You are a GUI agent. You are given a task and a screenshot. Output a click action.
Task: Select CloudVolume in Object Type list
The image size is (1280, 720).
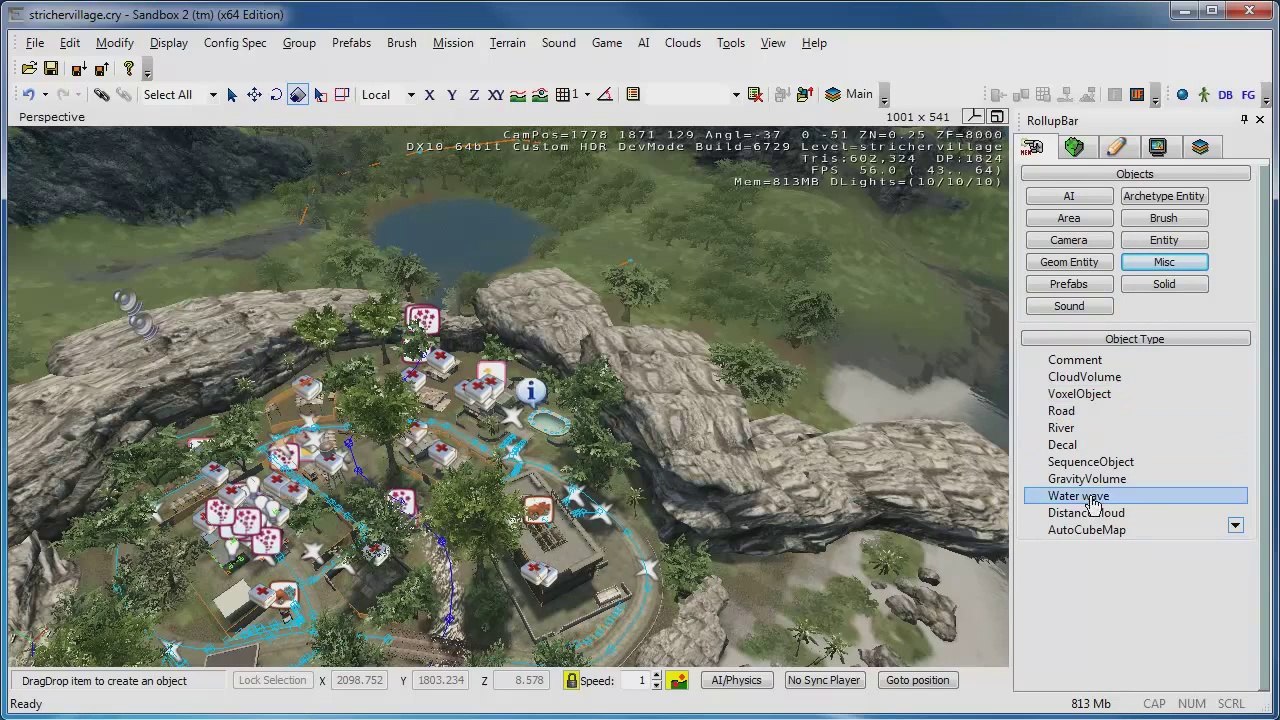[1084, 377]
